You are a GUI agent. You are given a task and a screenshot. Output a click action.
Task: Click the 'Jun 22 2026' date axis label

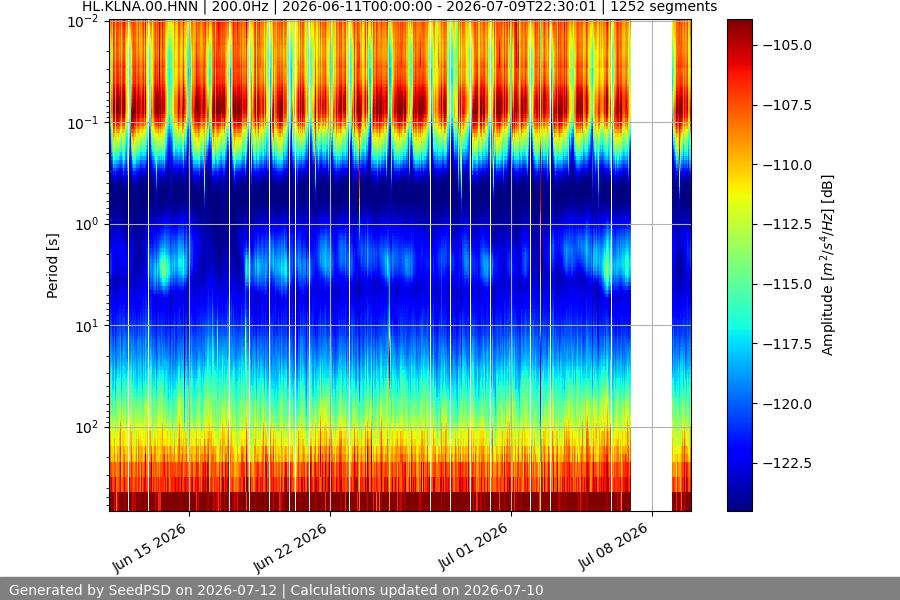coord(290,548)
